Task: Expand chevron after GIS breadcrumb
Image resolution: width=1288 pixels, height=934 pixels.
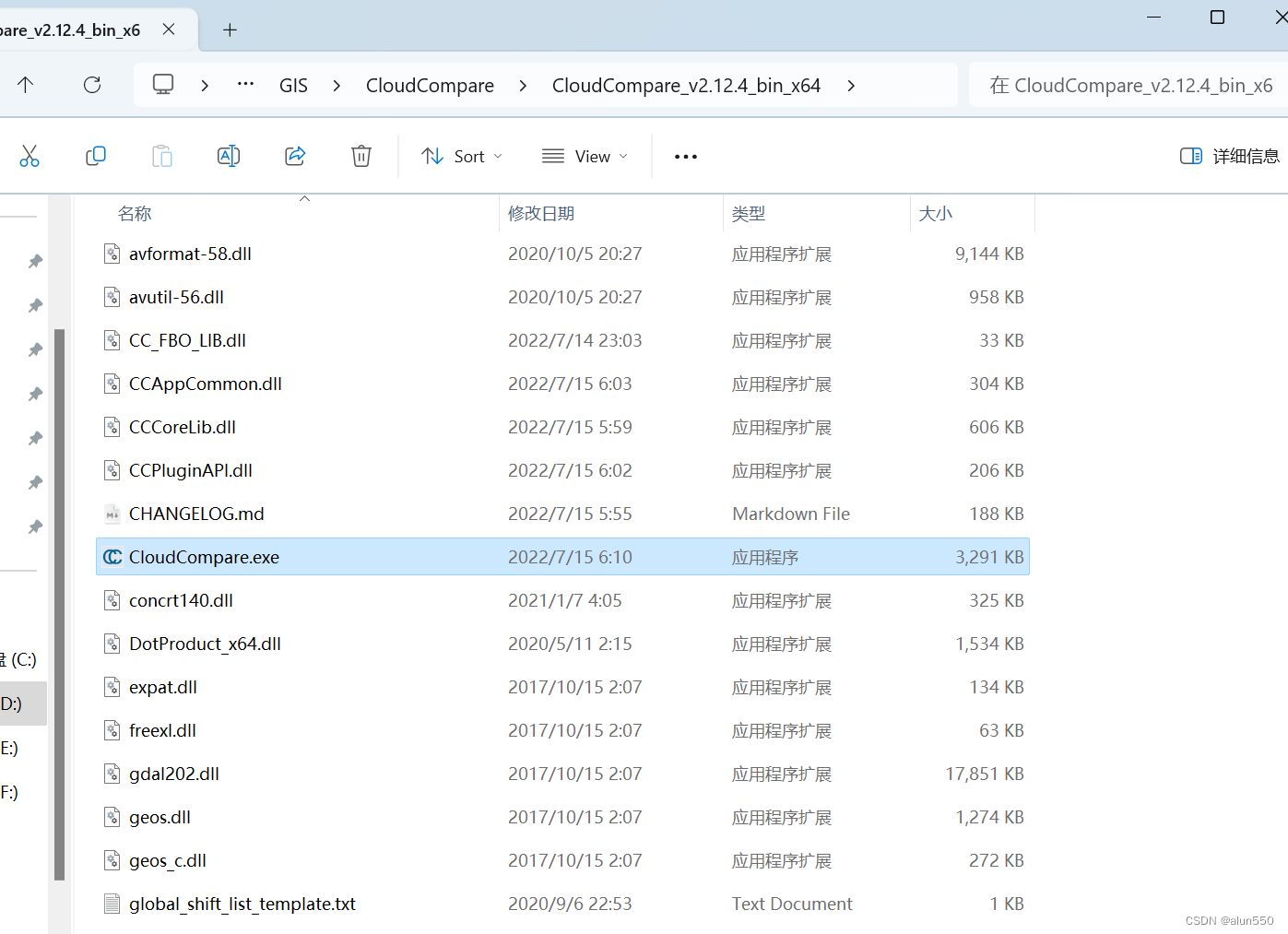Action: [x=337, y=86]
